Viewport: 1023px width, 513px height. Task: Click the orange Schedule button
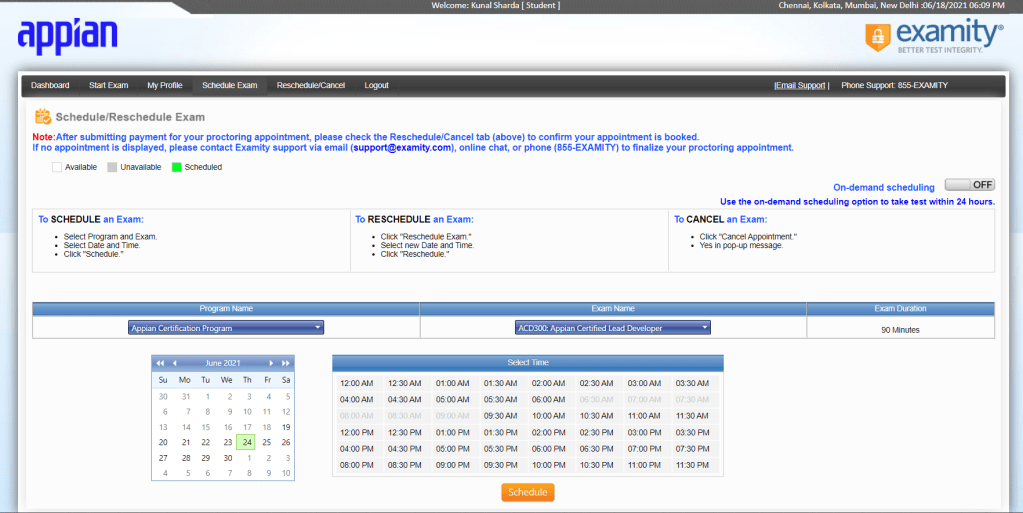pos(527,492)
